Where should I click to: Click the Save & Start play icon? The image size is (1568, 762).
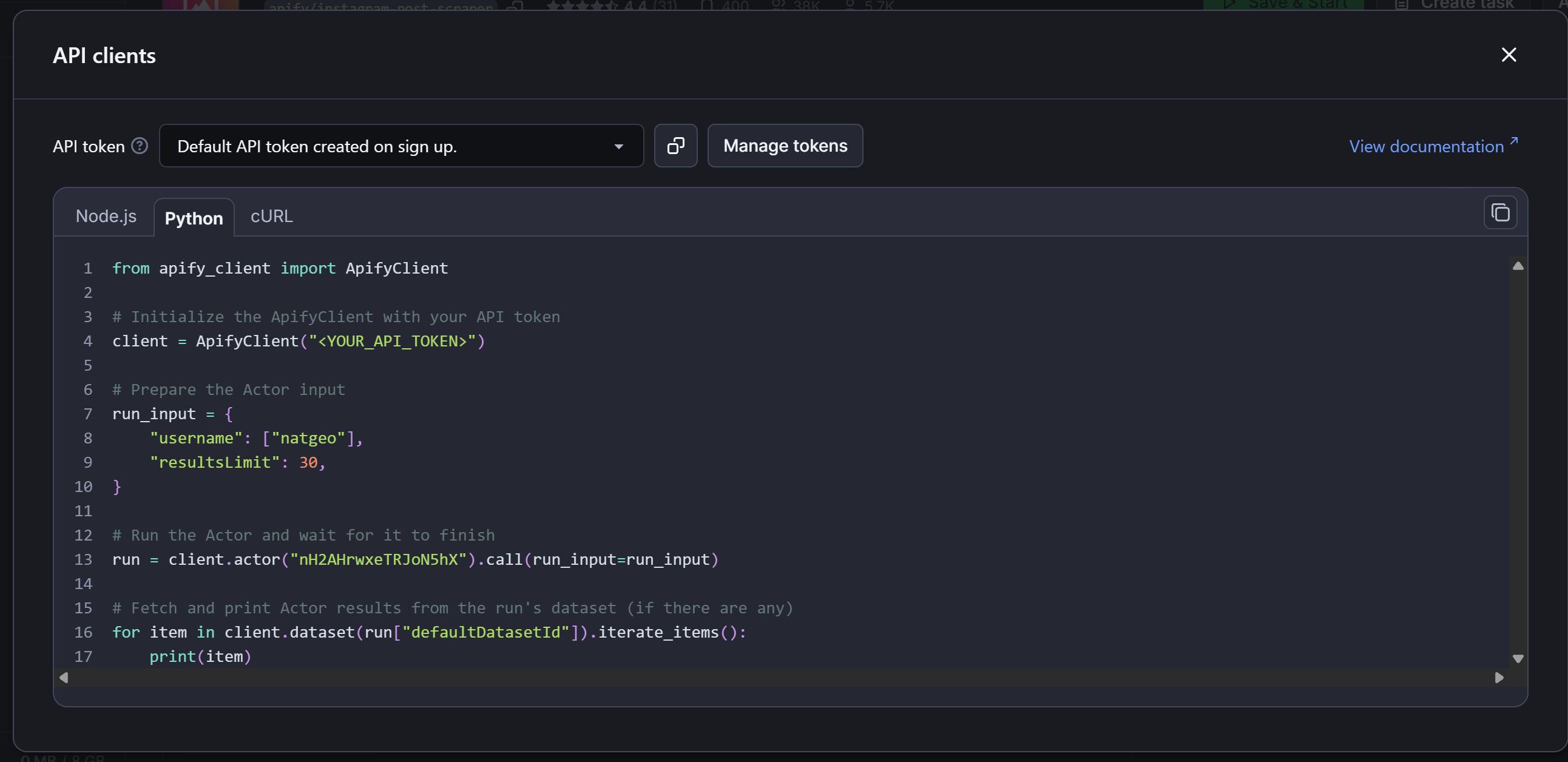coord(1230,5)
